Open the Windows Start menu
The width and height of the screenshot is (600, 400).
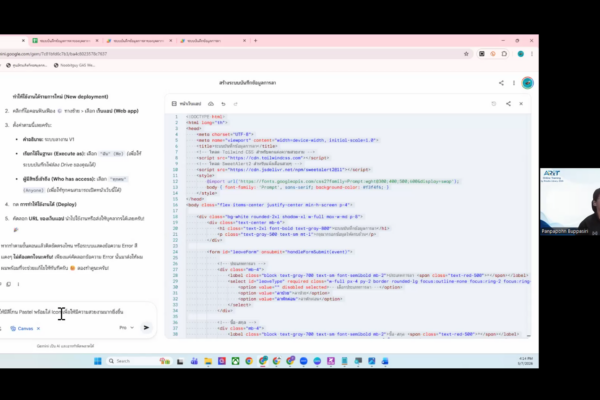point(98,361)
